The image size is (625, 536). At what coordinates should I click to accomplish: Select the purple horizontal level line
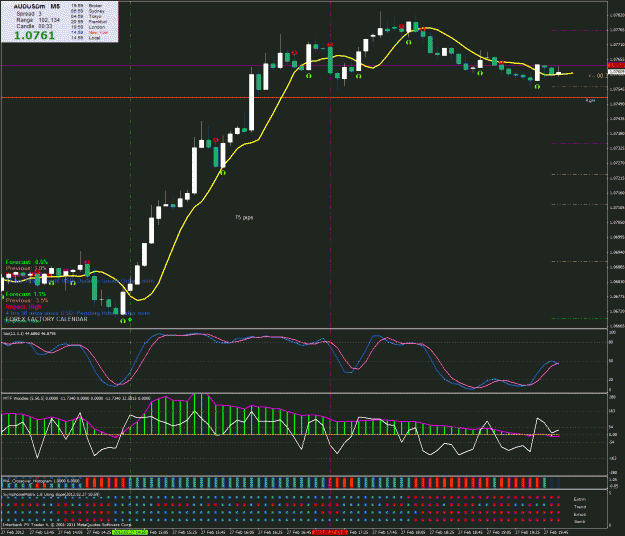pos(305,65)
